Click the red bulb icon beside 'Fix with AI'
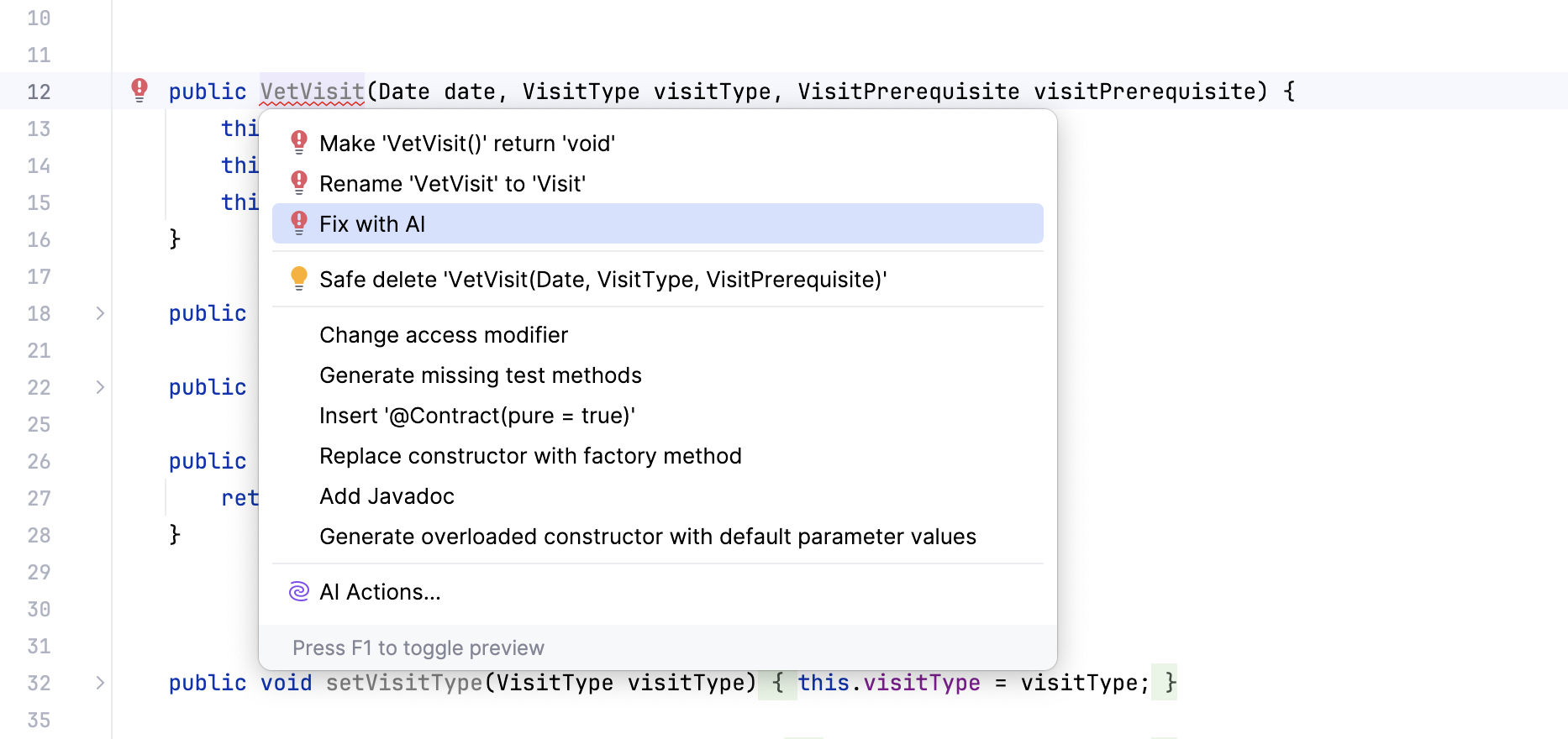The image size is (1568, 739). coord(299,223)
